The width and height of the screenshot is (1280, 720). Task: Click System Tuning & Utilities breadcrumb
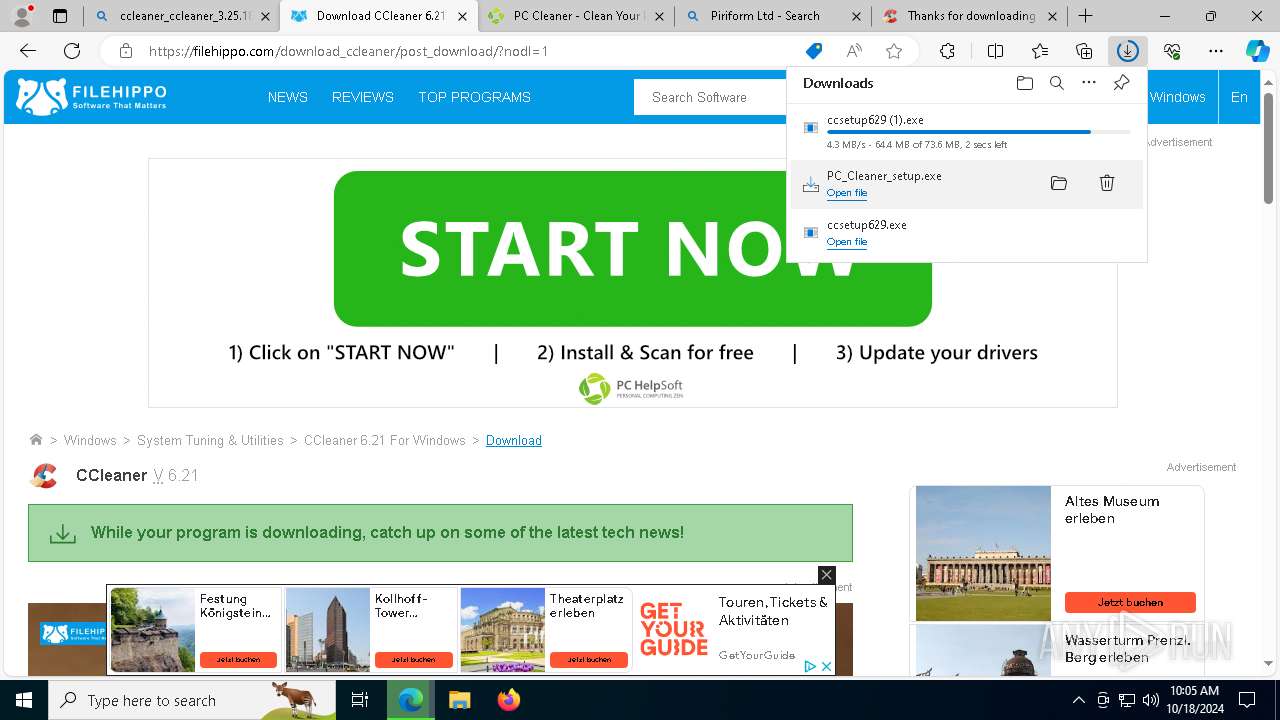[210, 440]
